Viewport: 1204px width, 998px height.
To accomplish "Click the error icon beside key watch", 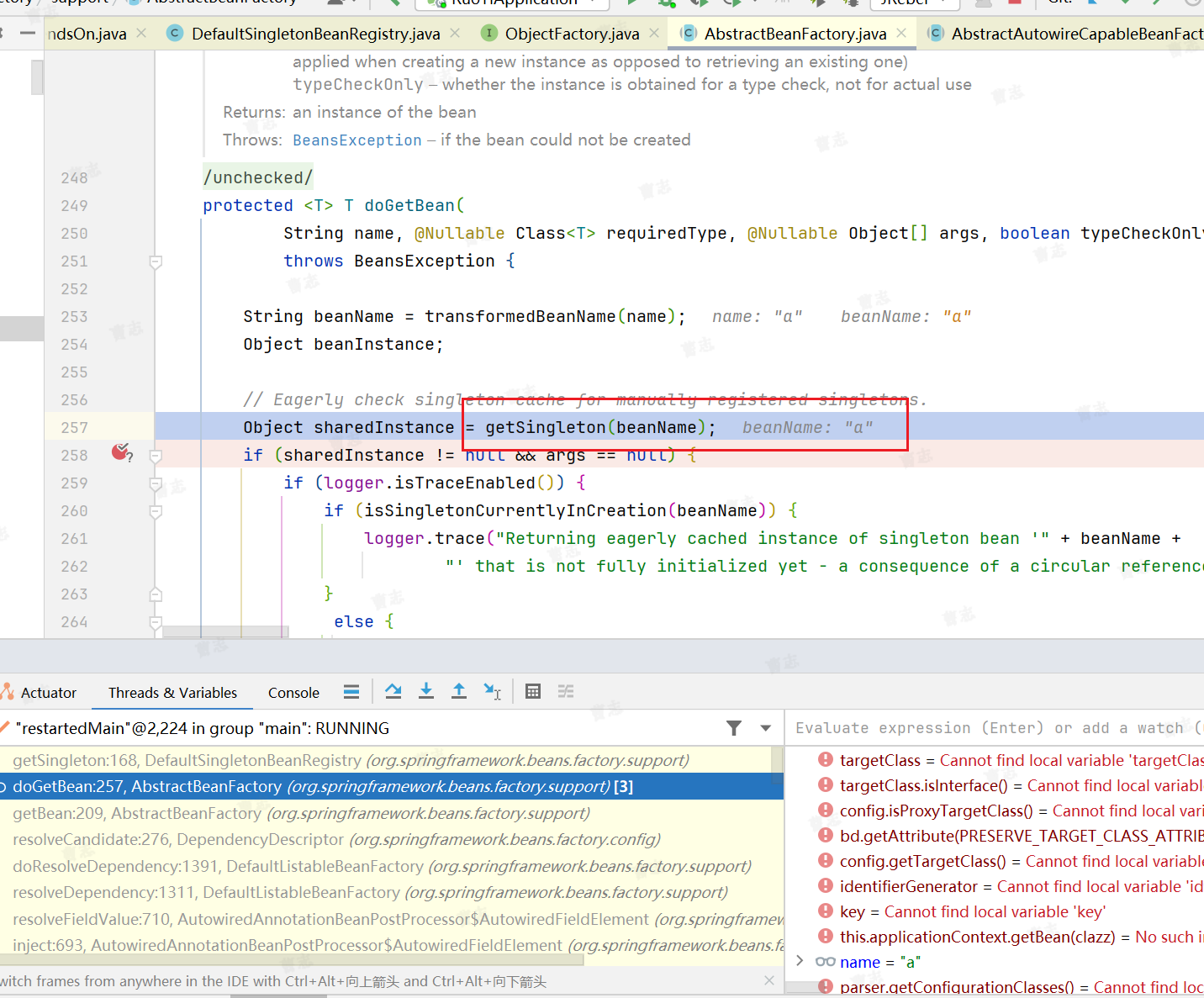I will point(826,911).
